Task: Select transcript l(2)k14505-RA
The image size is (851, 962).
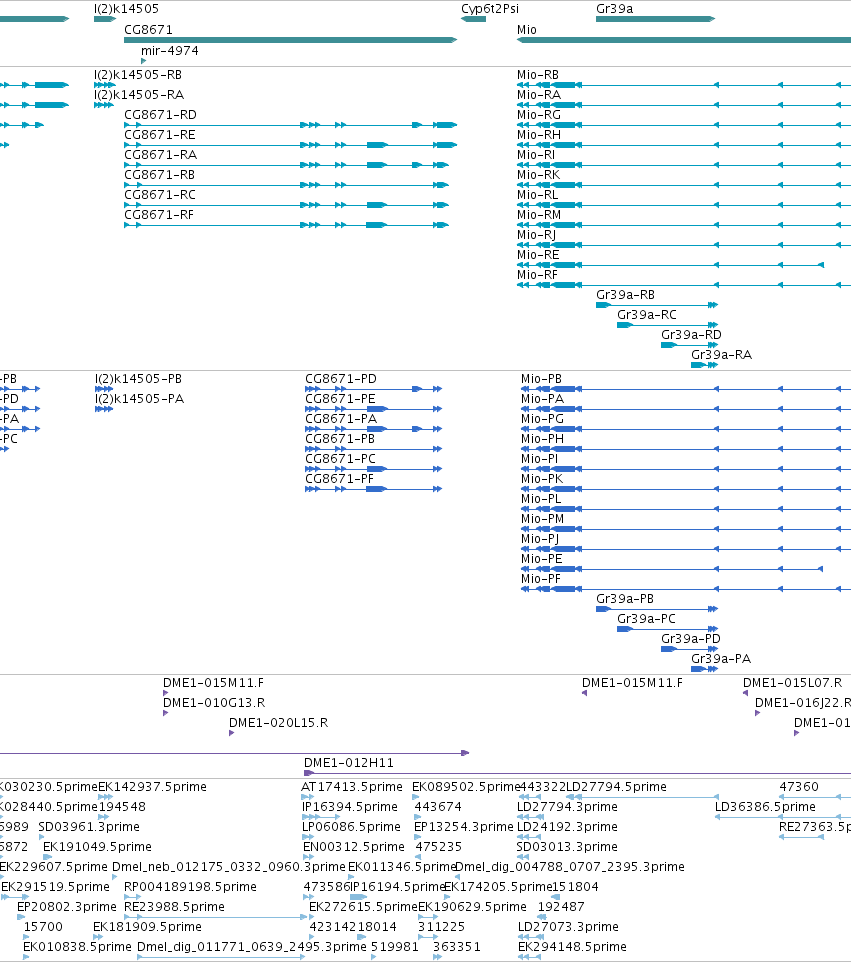Action: pos(104,105)
